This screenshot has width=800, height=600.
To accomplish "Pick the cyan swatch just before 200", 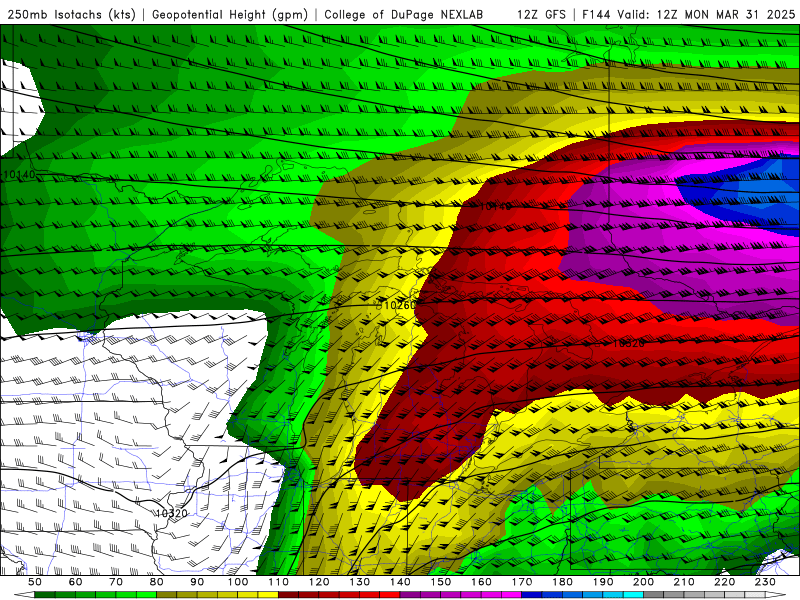I will click(x=633, y=595).
